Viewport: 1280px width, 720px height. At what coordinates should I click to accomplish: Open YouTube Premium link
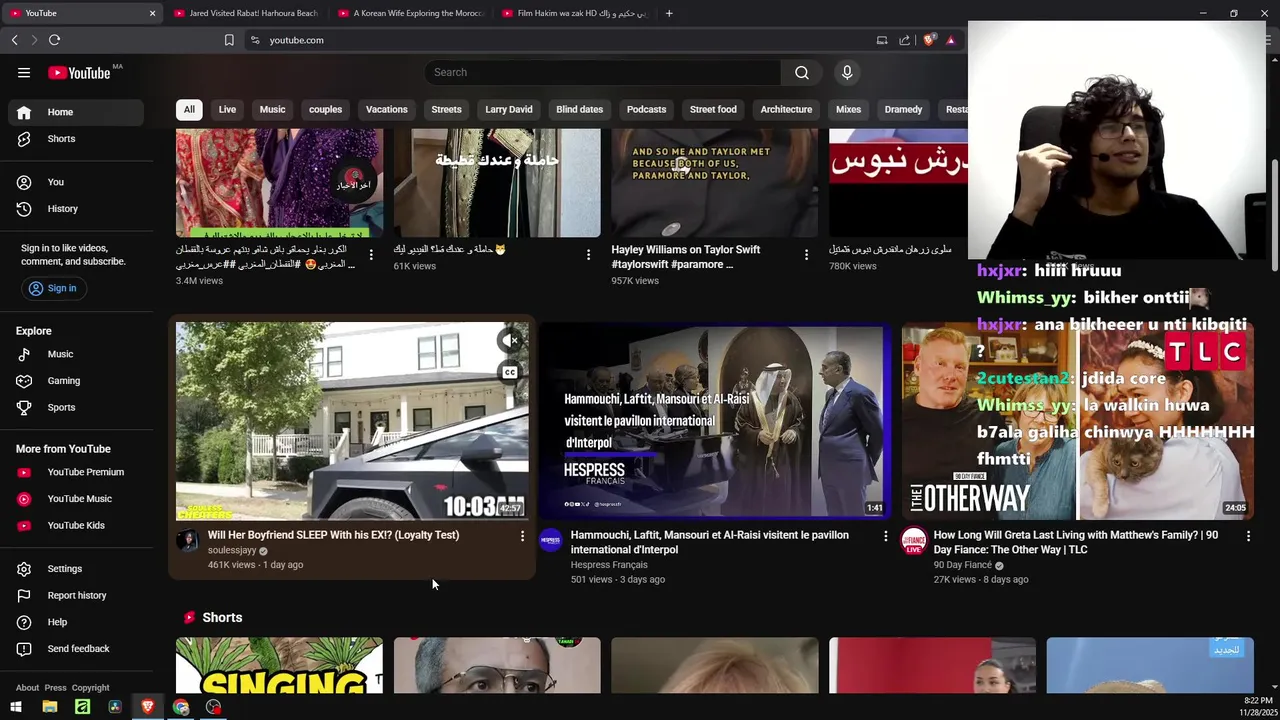point(78,472)
